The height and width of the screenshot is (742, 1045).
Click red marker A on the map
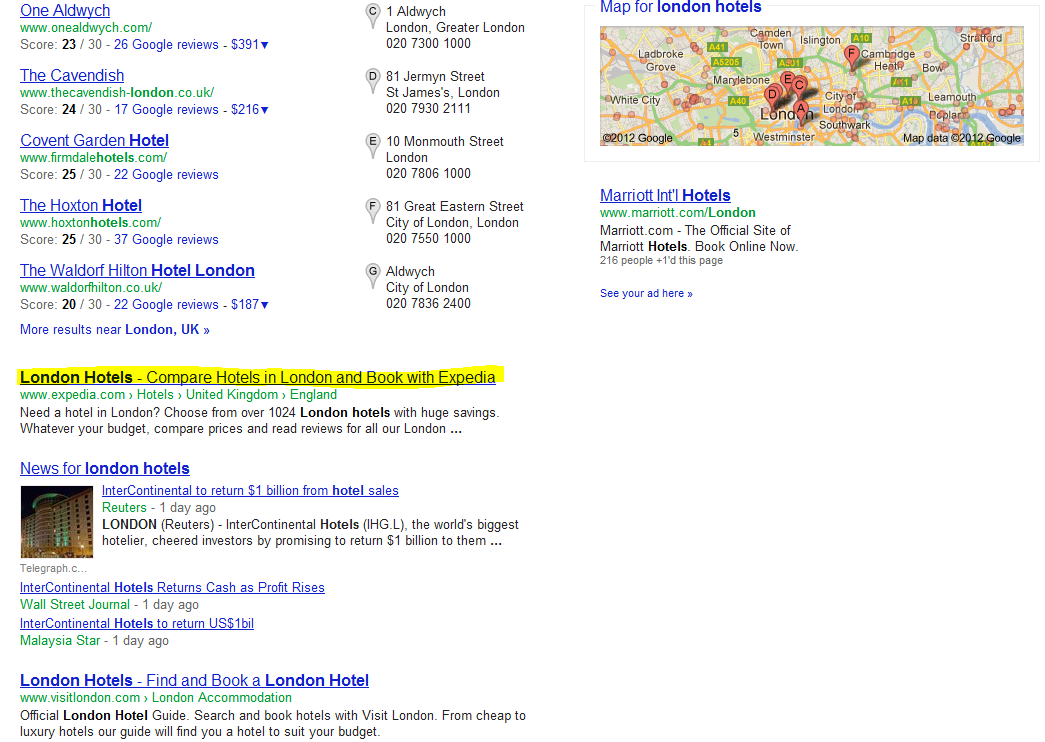point(800,111)
